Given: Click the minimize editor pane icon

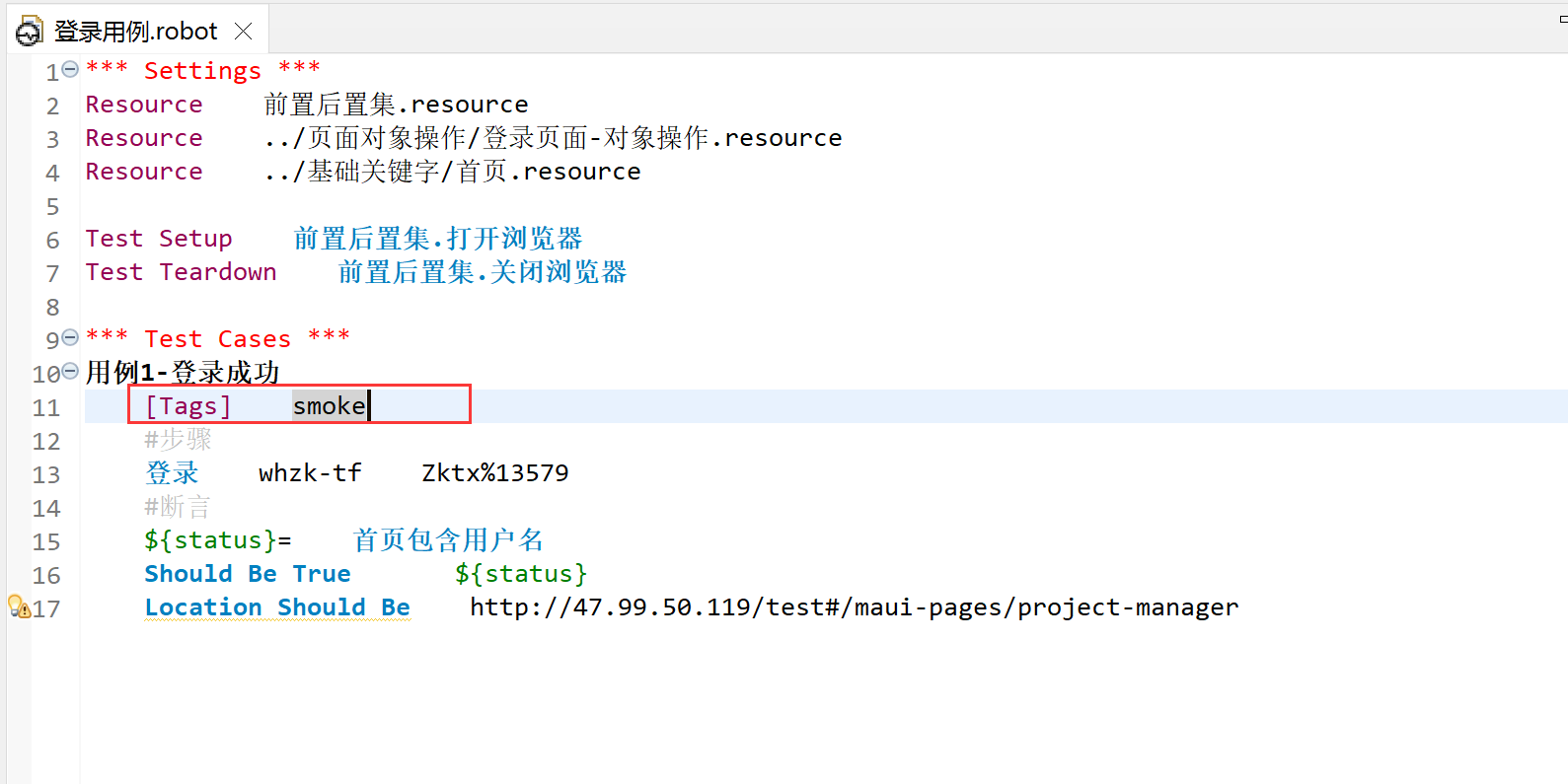Looking at the screenshot, I should pos(1563,19).
